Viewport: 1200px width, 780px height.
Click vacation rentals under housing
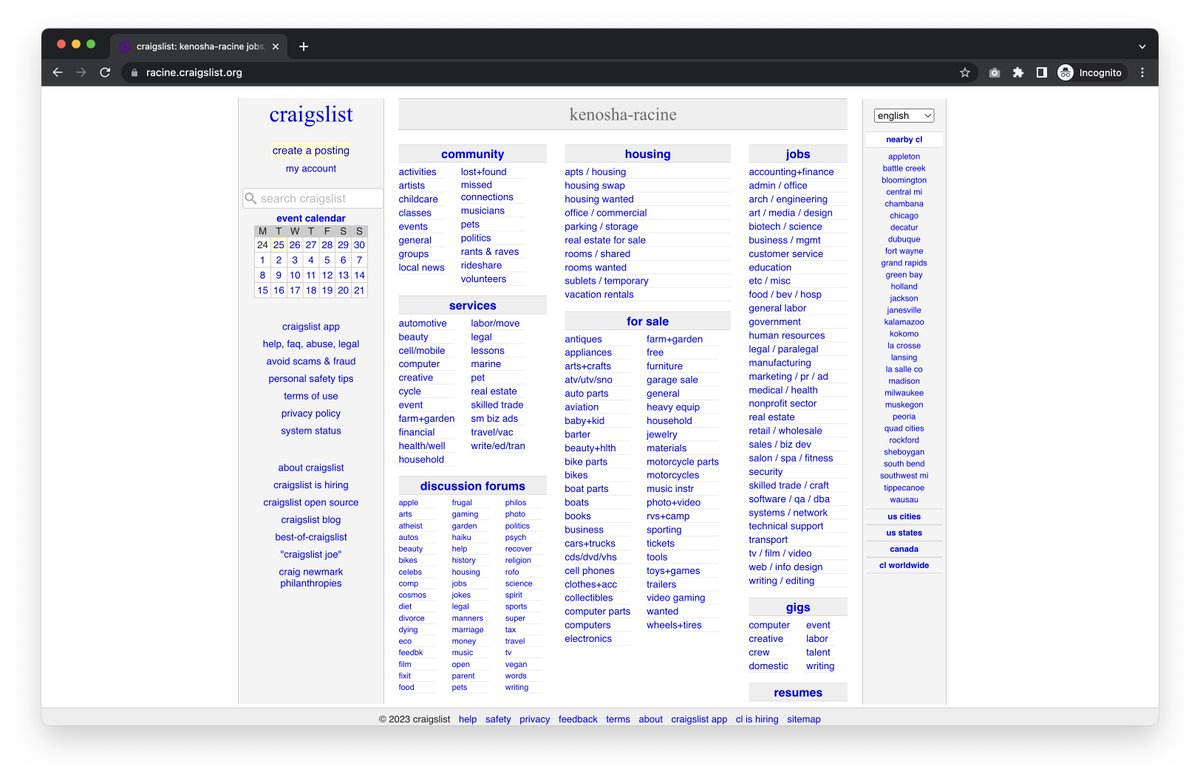[599, 295]
